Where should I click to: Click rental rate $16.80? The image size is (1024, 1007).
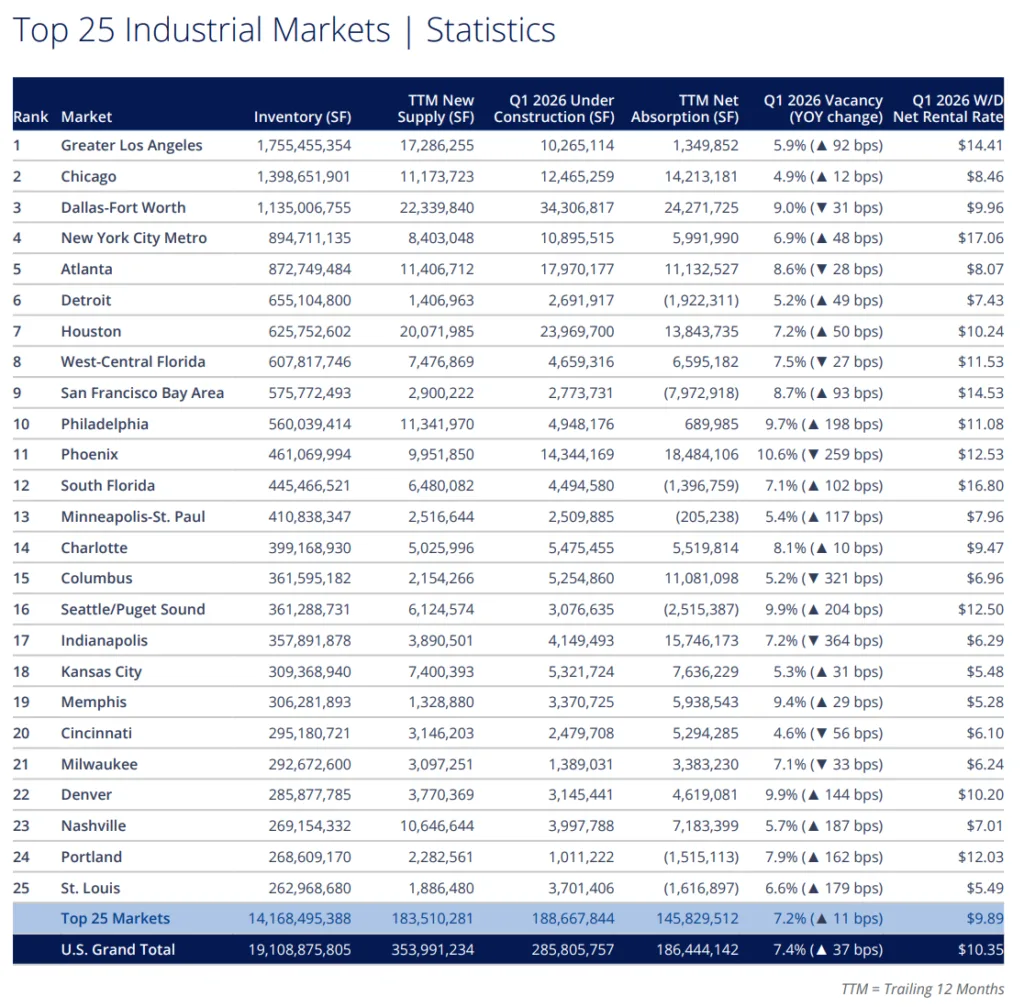981,486
